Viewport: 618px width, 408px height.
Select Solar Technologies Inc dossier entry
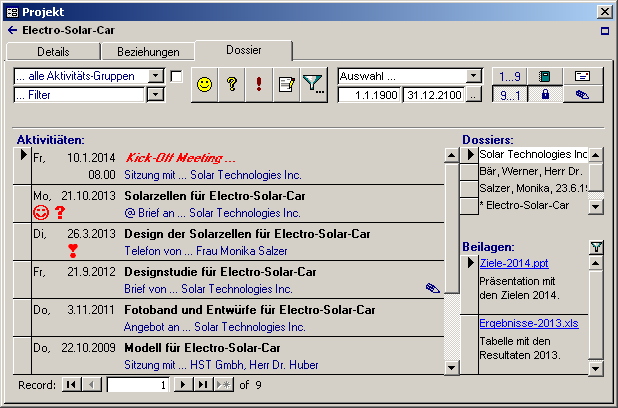(533, 154)
